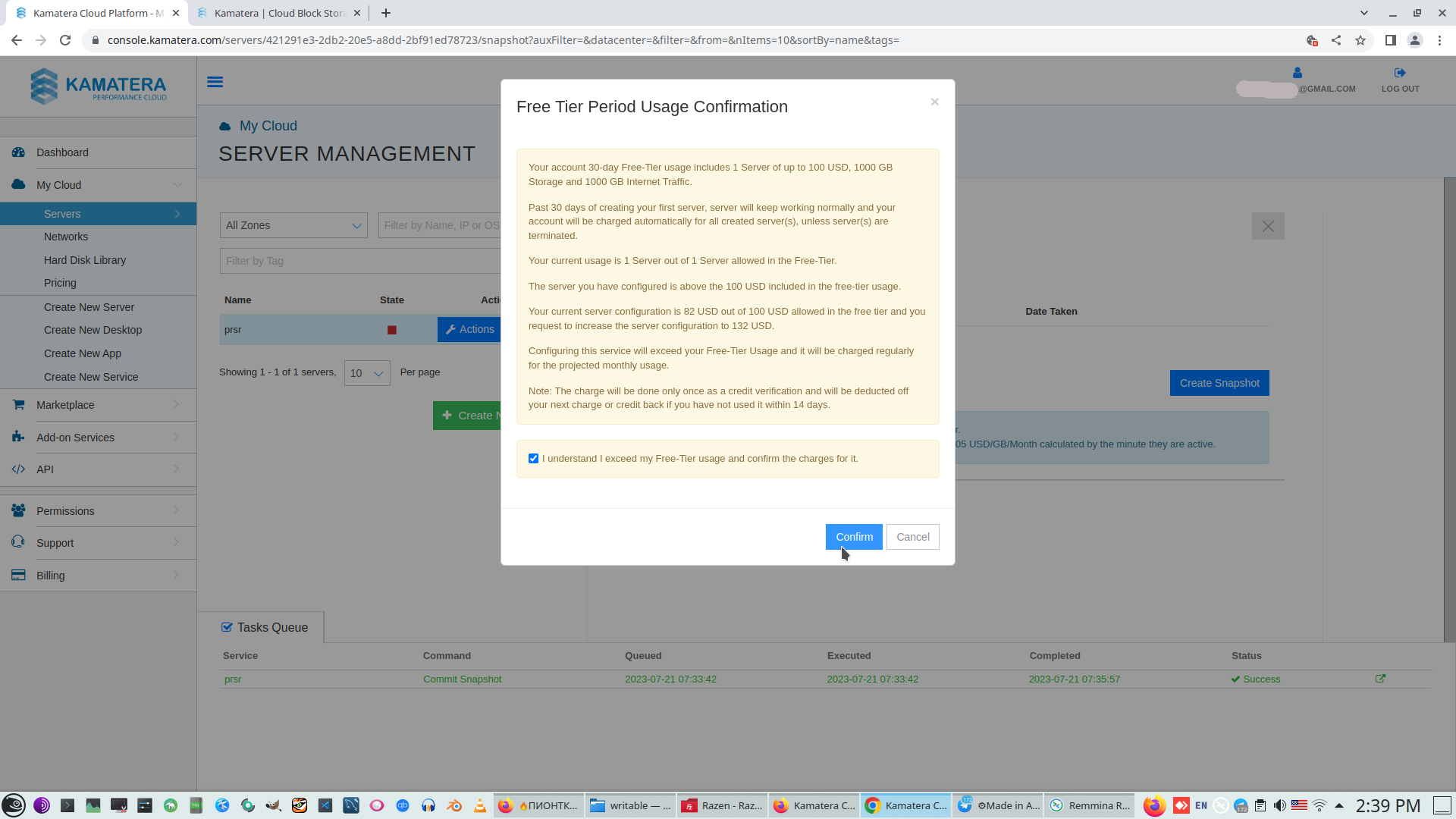Open the Networks sidebar item

click(x=66, y=237)
